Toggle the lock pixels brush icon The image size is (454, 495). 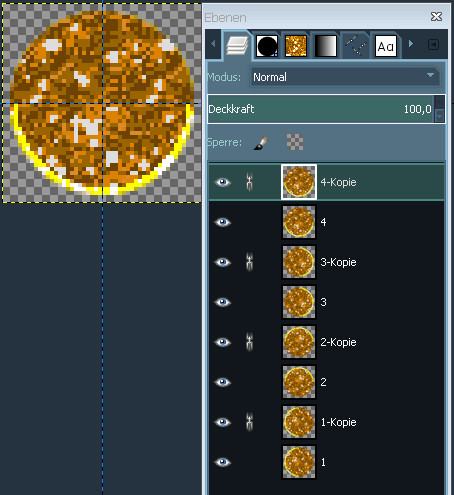(261, 143)
